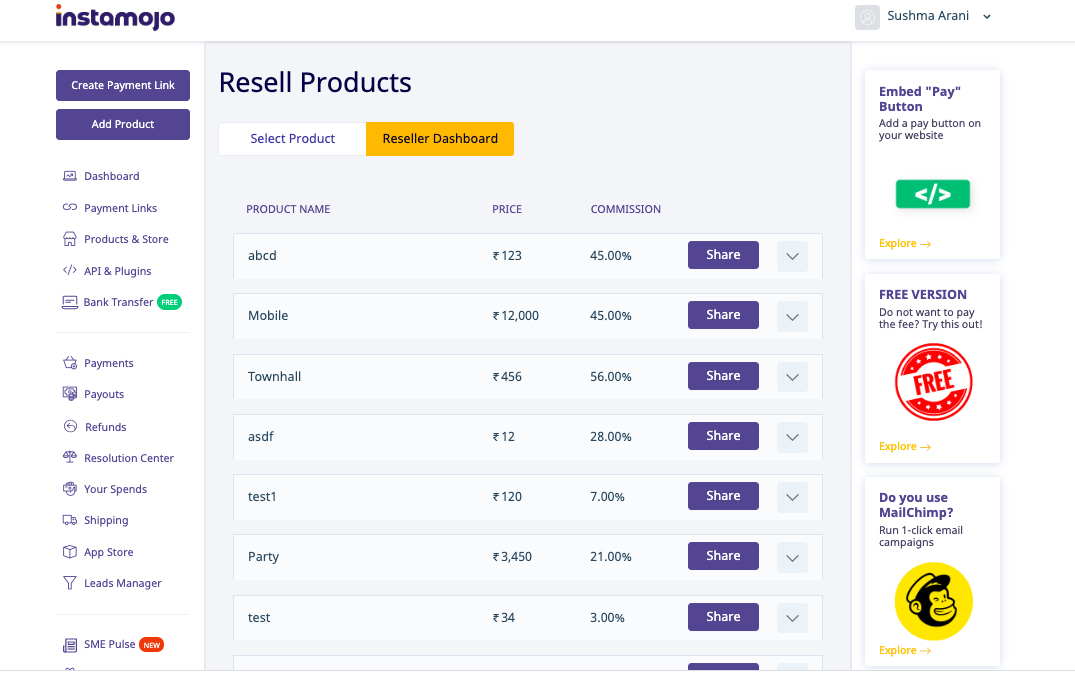Go to Bank Transfer marked FREE
This screenshot has height=674, width=1075.
(x=116, y=302)
